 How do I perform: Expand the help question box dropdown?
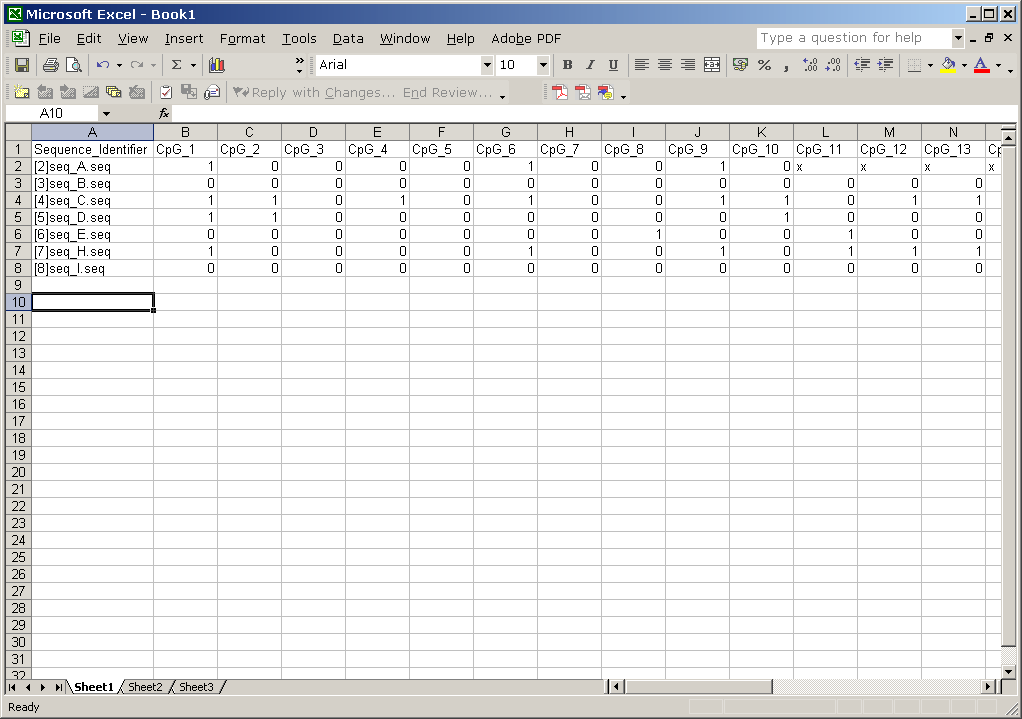[x=957, y=38]
